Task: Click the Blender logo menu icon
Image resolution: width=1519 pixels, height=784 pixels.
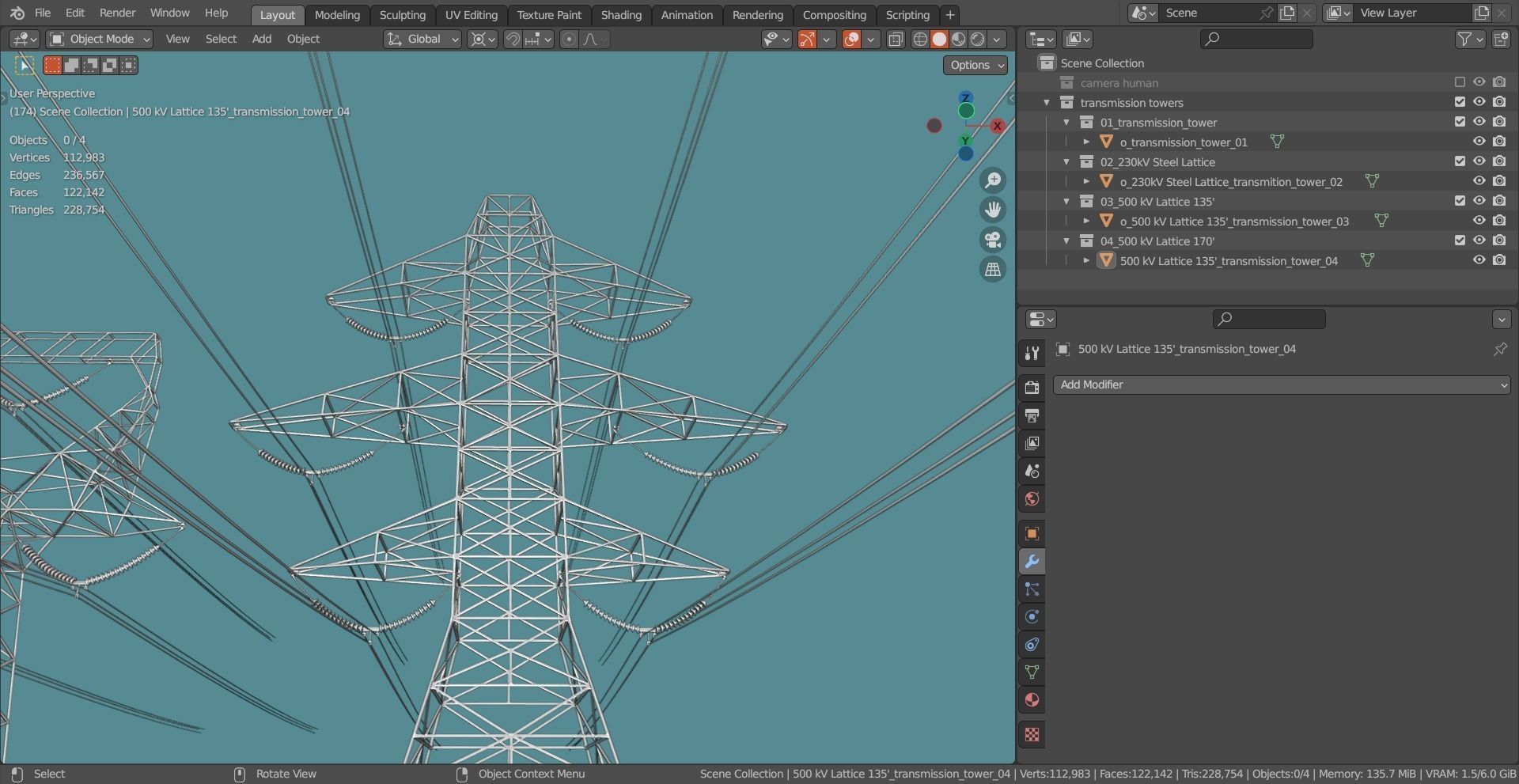Action: pos(17,13)
